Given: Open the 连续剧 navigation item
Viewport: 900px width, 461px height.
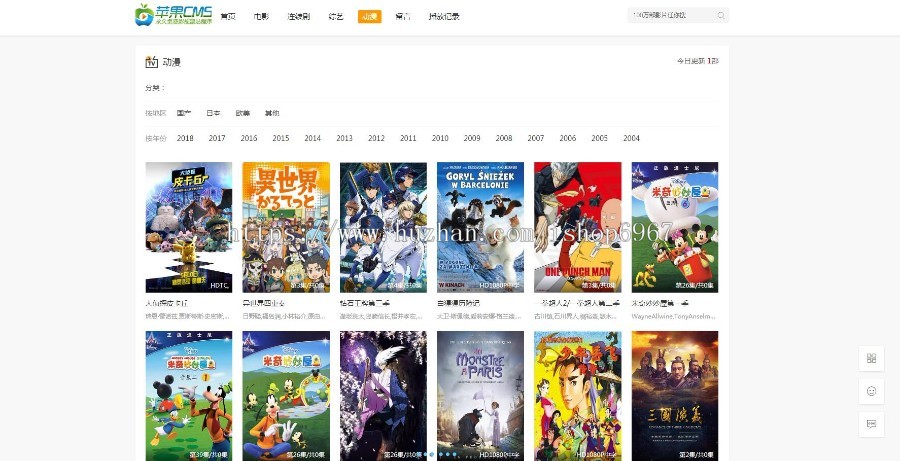Looking at the screenshot, I should coord(298,17).
